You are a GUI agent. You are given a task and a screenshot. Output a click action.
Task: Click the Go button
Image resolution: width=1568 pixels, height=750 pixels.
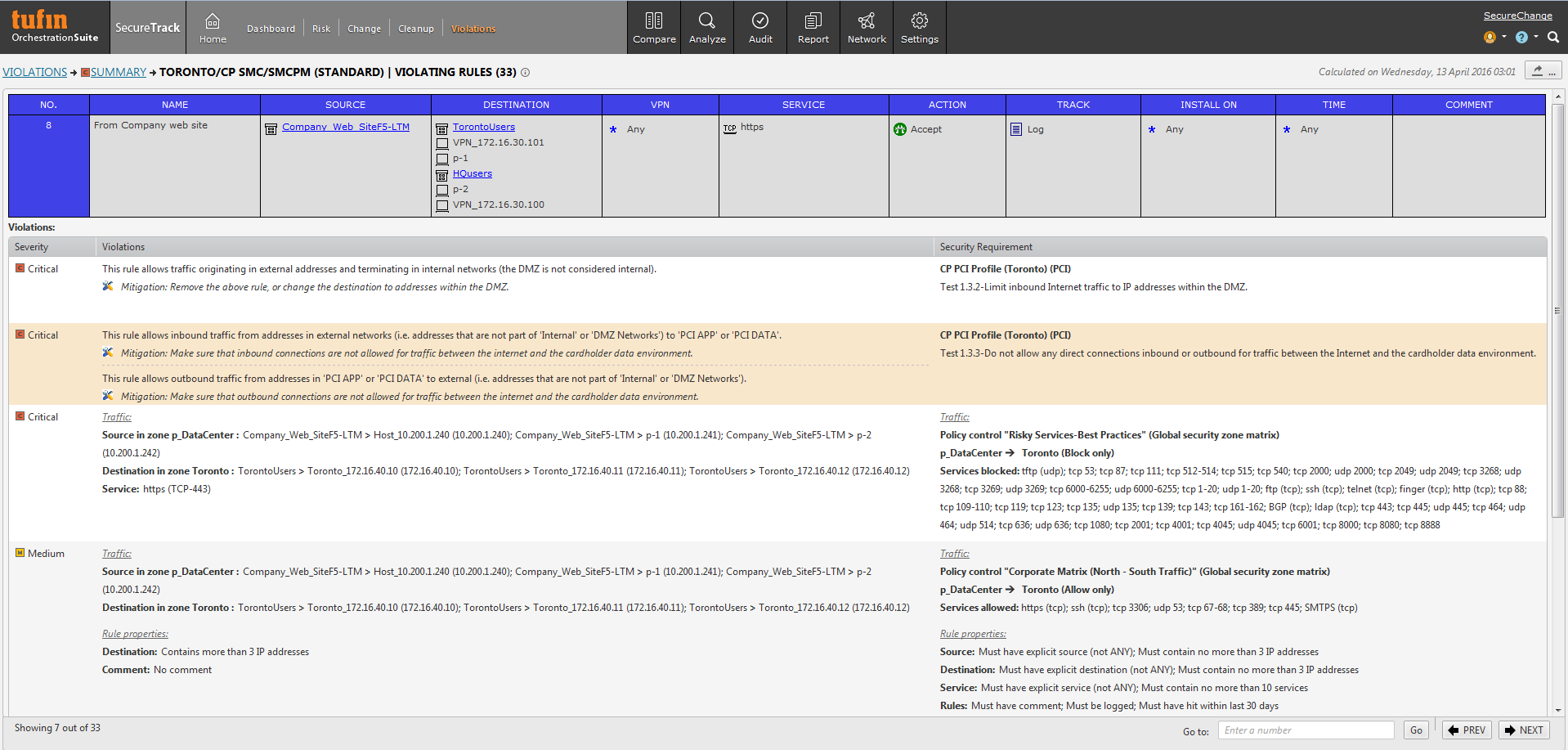pos(1416,730)
